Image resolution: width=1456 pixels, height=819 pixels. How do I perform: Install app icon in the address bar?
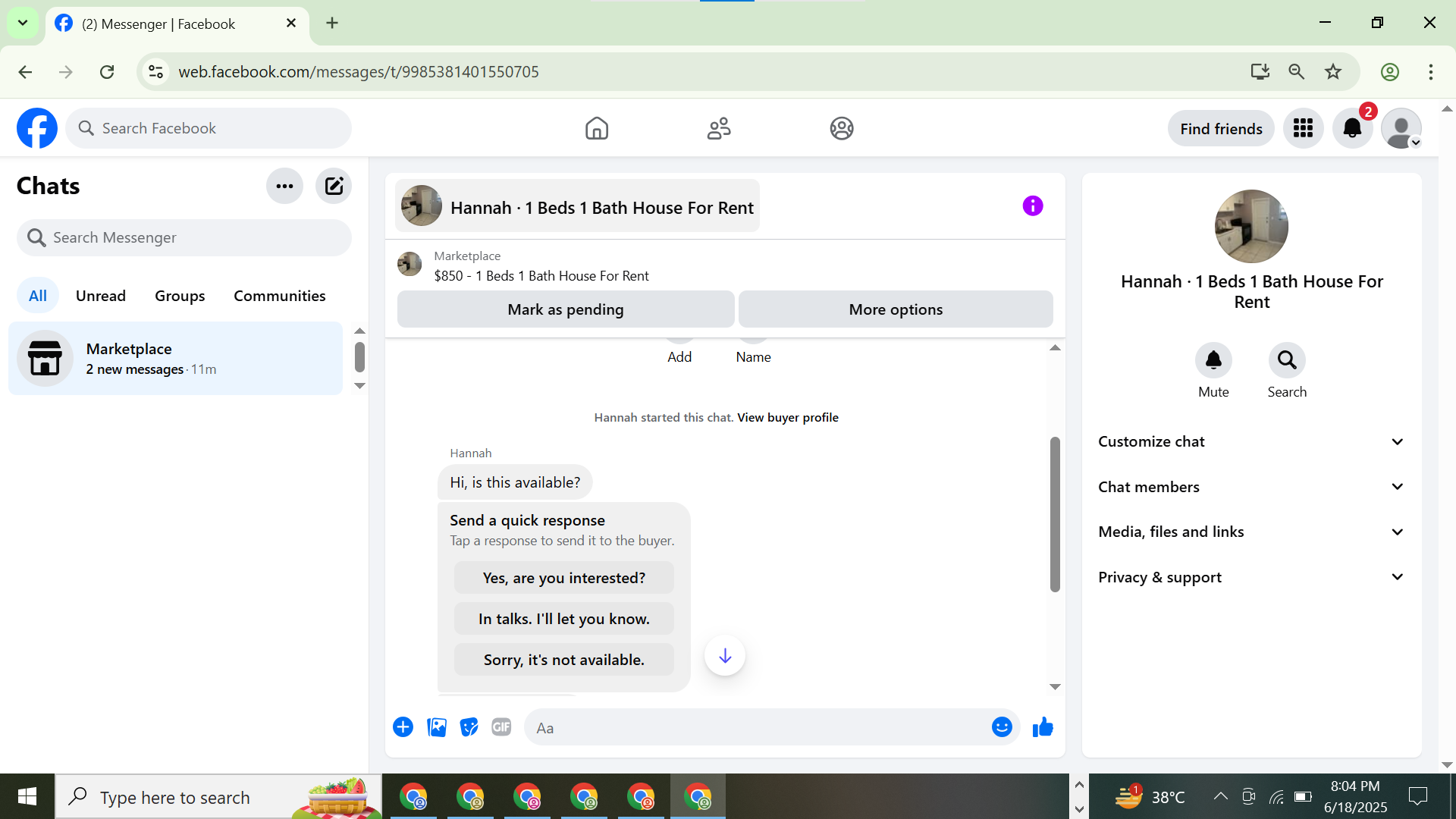pos(1260,72)
